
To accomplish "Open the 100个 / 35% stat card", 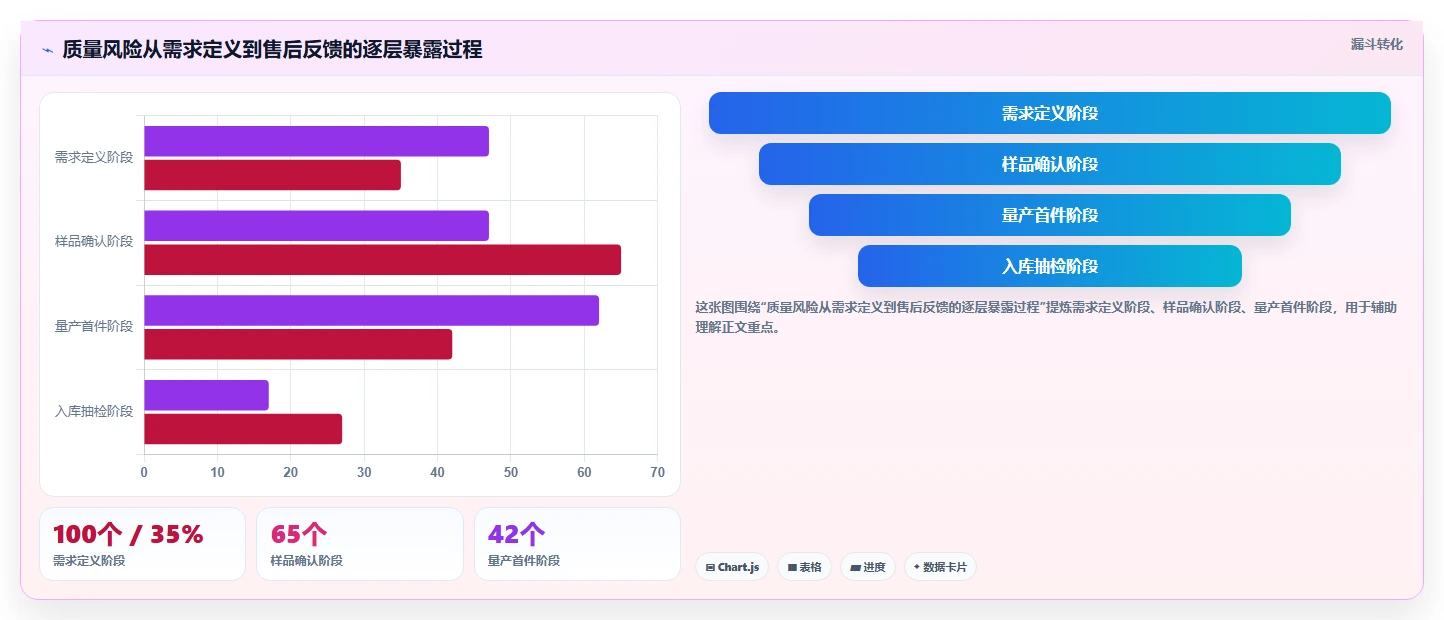I will [142, 544].
